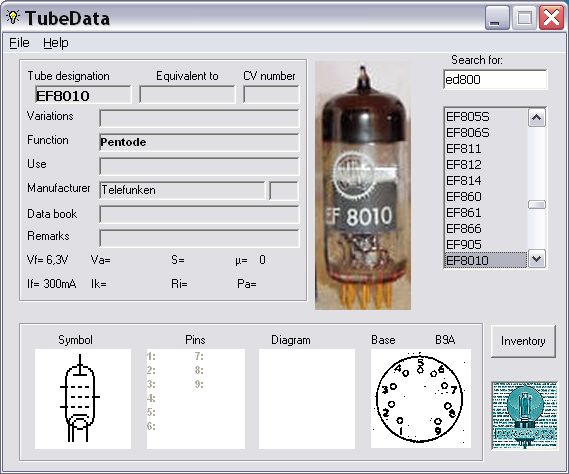Click the tube museum logo icon
This screenshot has width=569, height=474.
[x=524, y=415]
